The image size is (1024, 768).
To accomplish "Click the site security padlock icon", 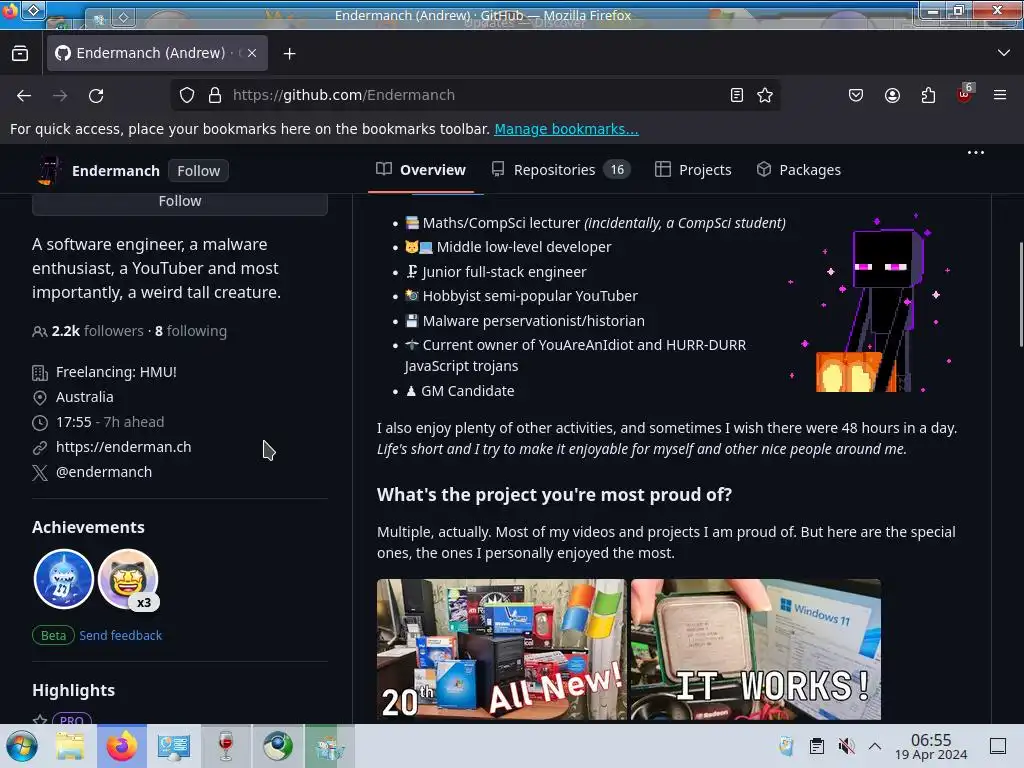I will (x=215, y=95).
